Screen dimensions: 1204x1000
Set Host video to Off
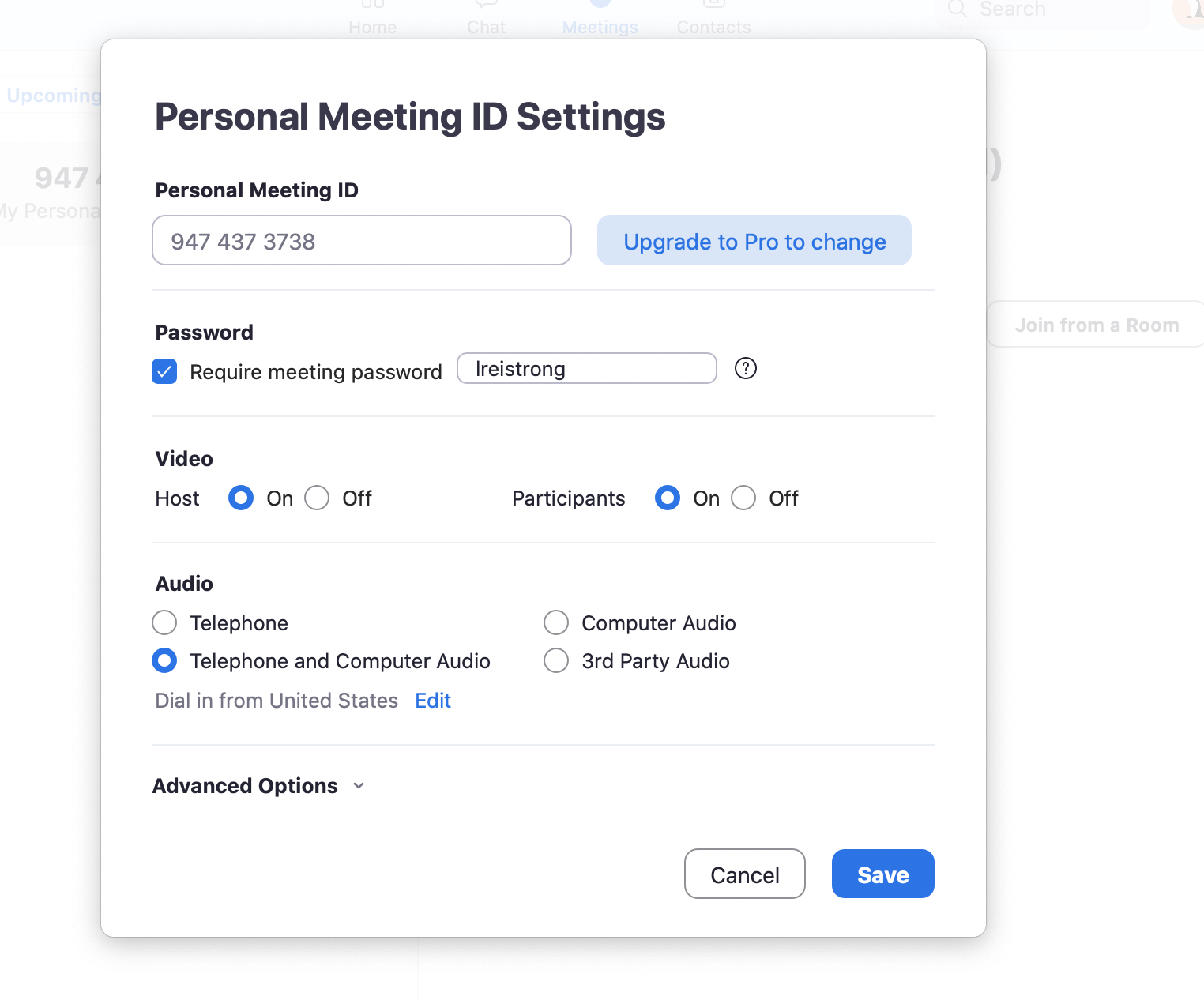coord(317,498)
